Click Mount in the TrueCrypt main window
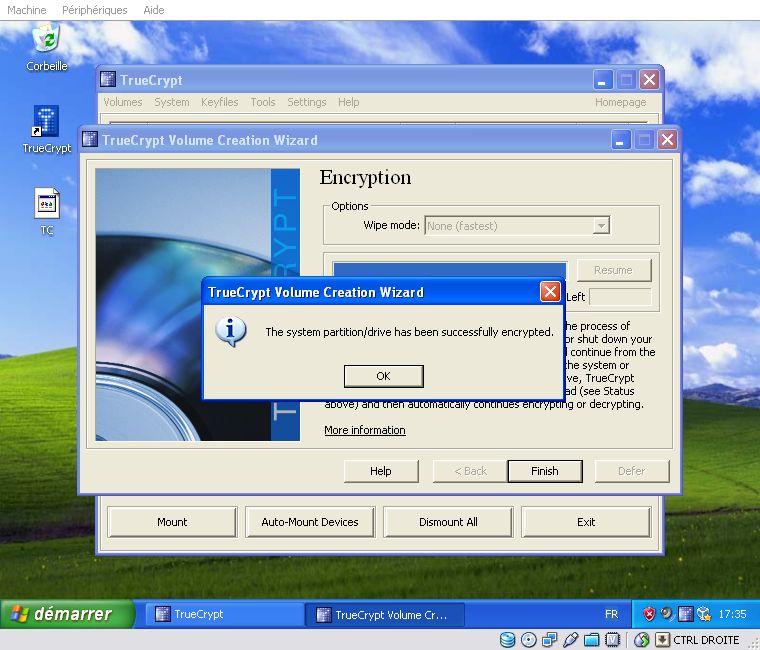 click(x=172, y=522)
